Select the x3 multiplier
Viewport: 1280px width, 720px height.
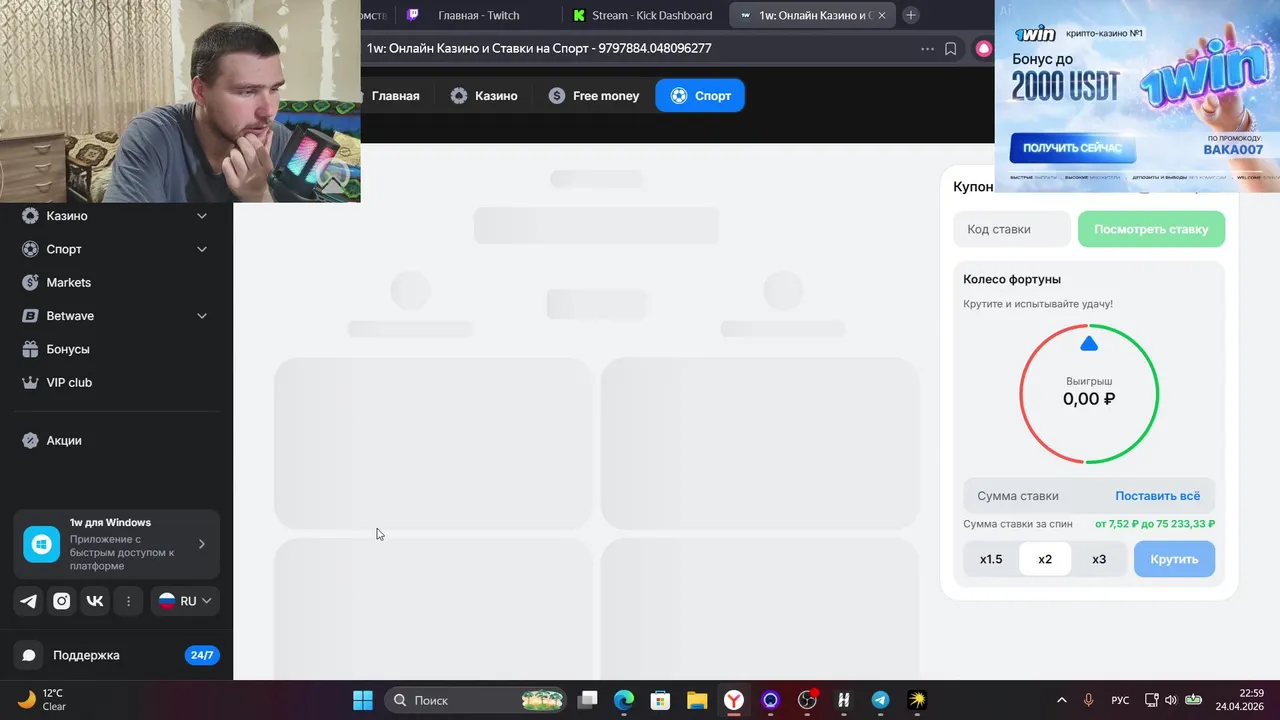point(1099,559)
